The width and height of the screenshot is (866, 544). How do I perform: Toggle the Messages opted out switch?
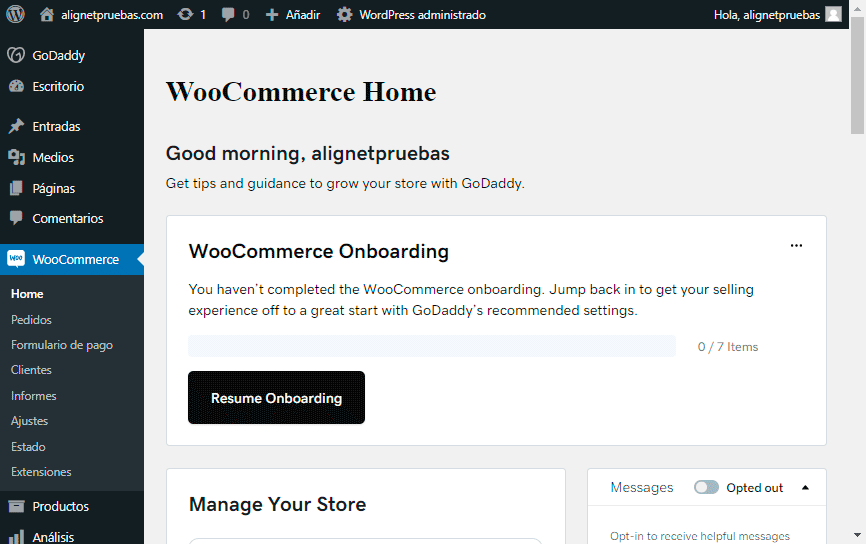tap(706, 488)
